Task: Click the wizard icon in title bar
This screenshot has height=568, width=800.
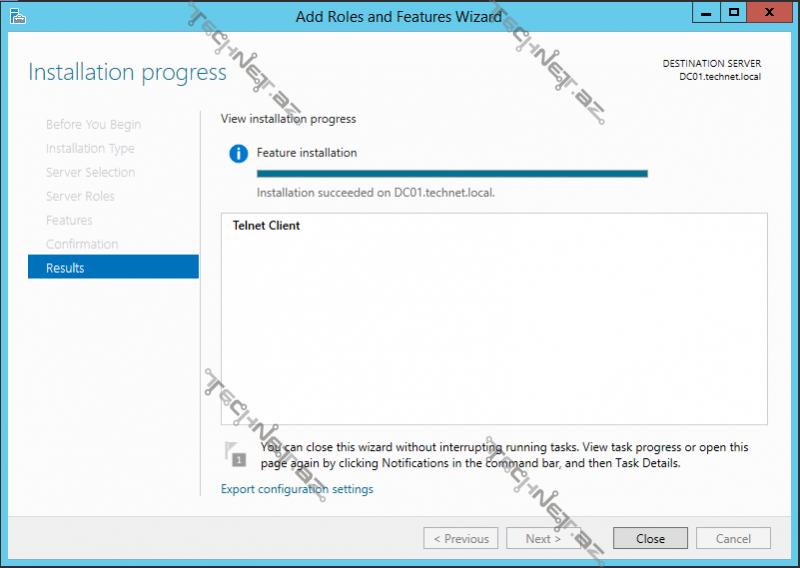Action: [18, 16]
